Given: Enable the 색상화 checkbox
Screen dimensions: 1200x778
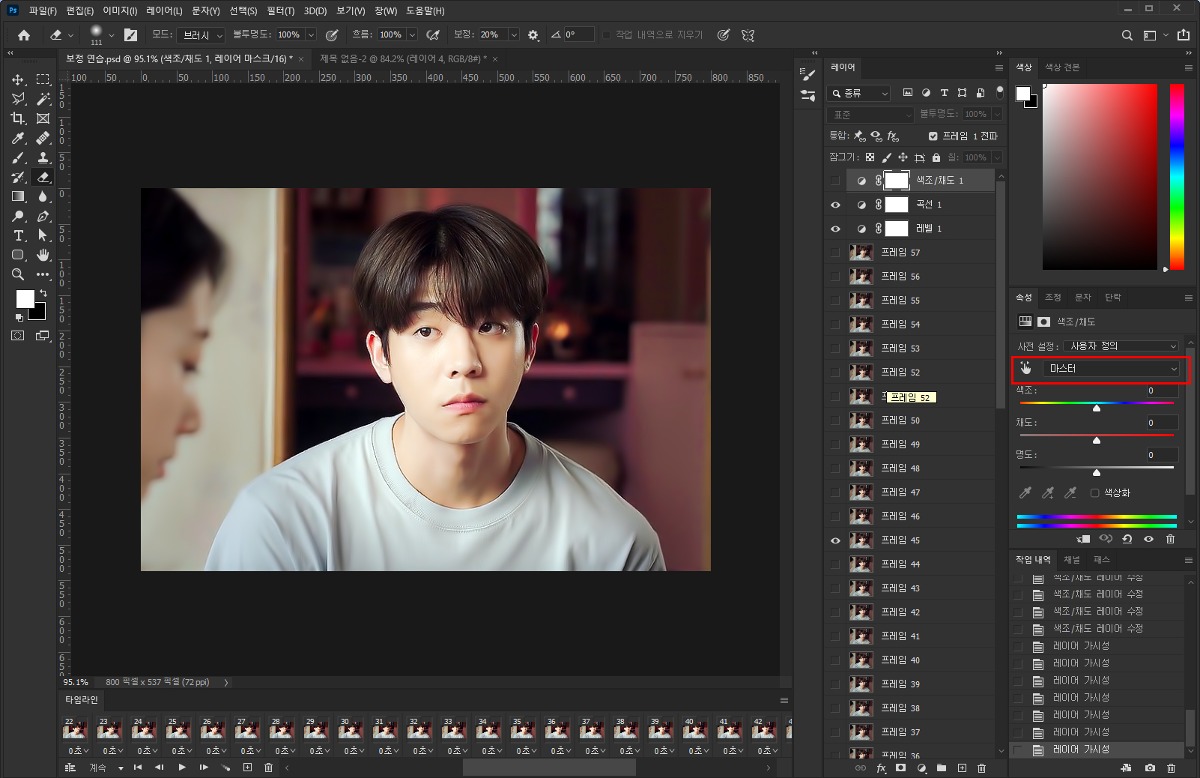Looking at the screenshot, I should coord(1095,493).
